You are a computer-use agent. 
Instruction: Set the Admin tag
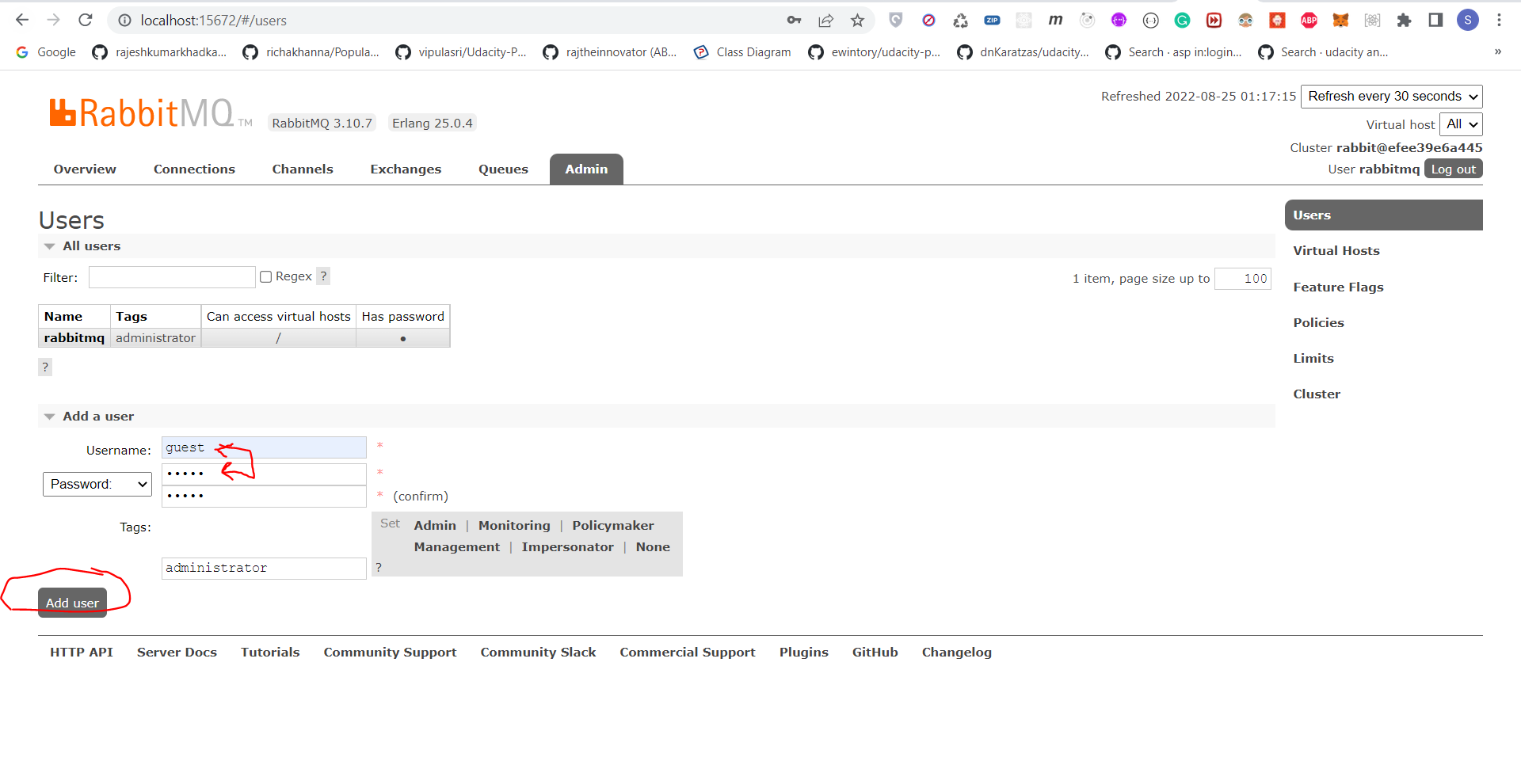[x=435, y=526]
